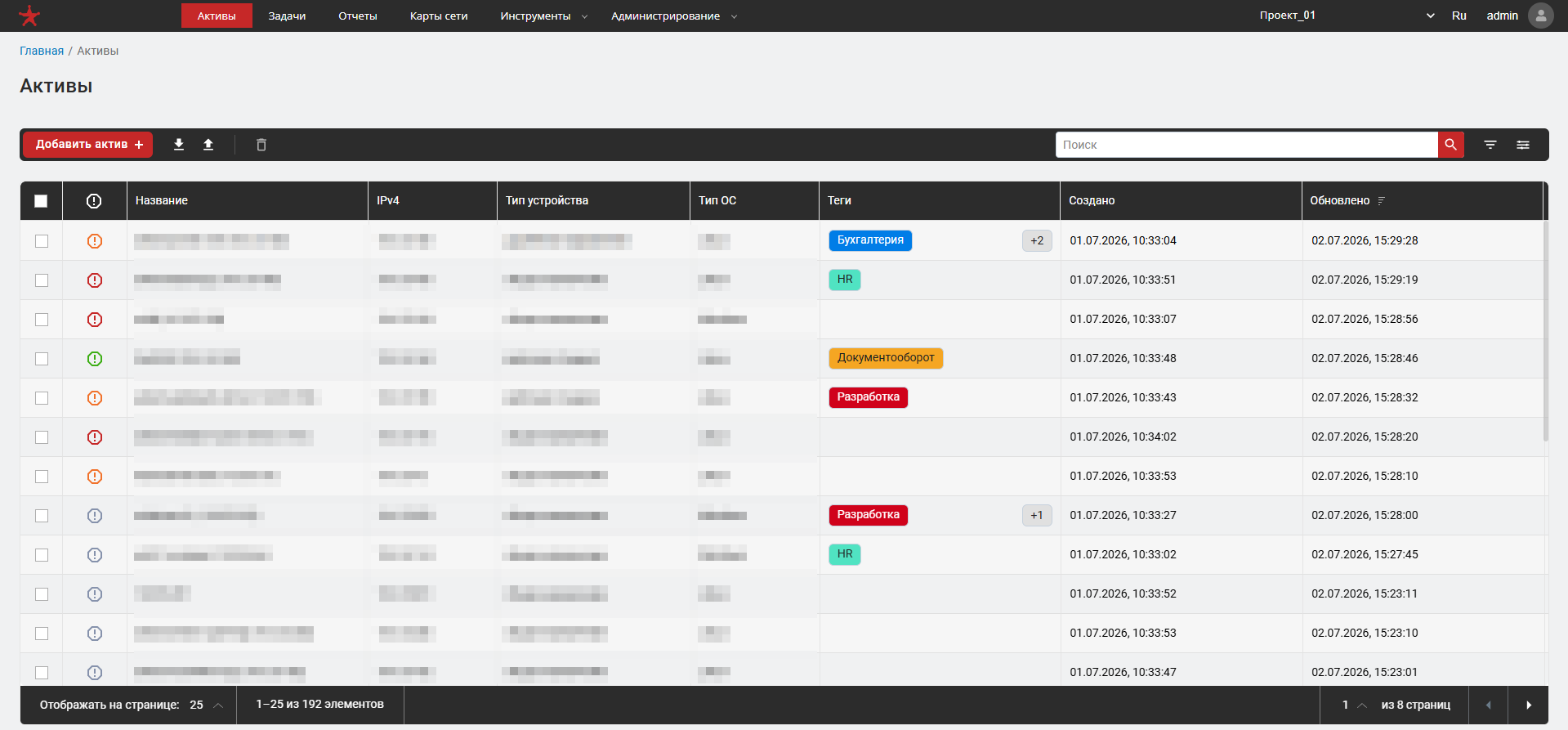Expand the Инструменты menu
This screenshot has width=1568, height=730.
click(544, 16)
